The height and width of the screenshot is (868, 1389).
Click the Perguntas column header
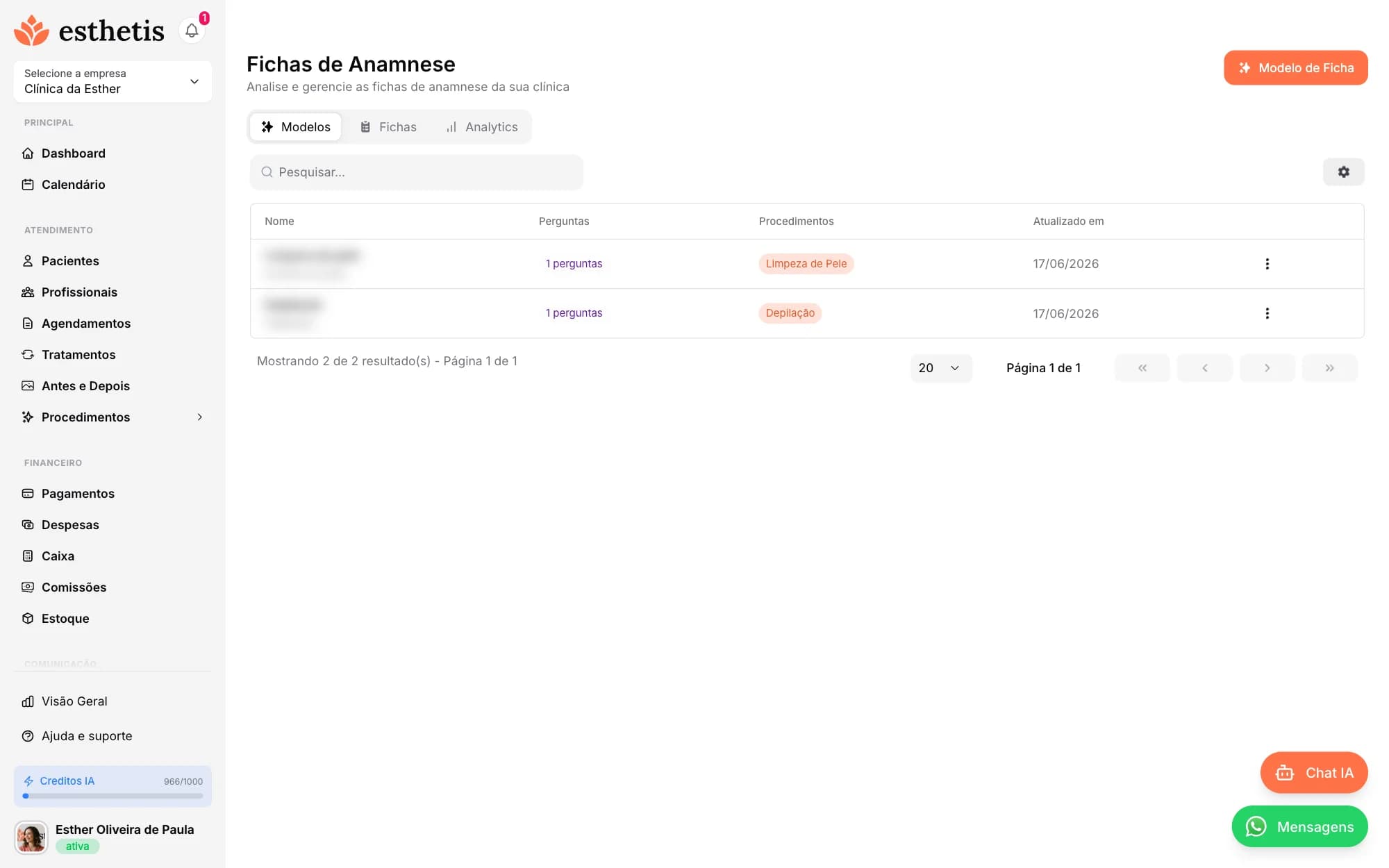pos(564,222)
